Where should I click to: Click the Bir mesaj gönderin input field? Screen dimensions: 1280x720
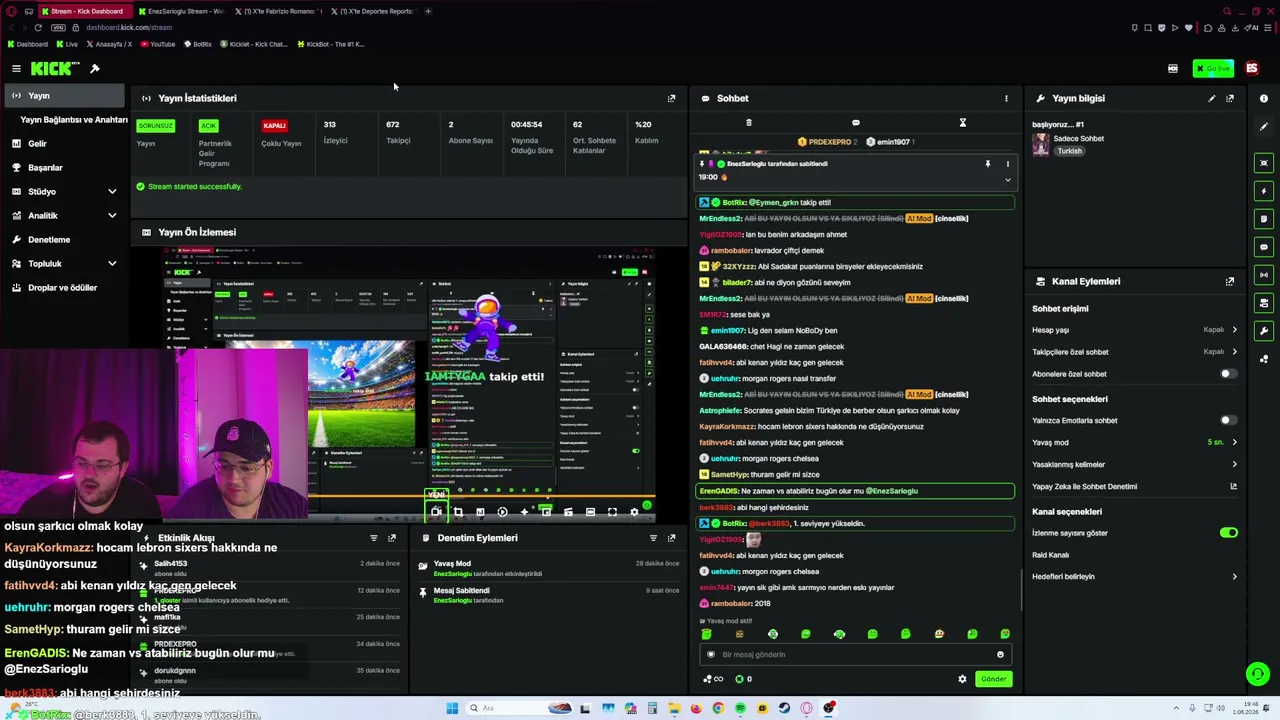(x=855, y=655)
